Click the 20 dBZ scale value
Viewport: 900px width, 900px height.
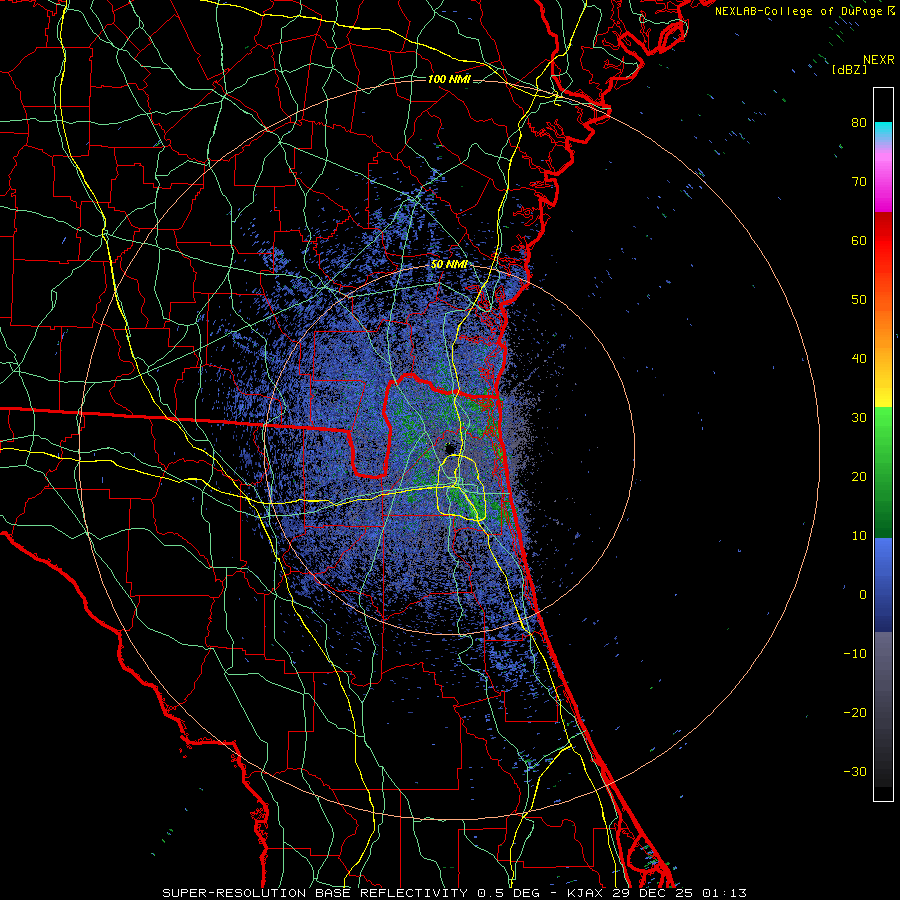point(859,476)
